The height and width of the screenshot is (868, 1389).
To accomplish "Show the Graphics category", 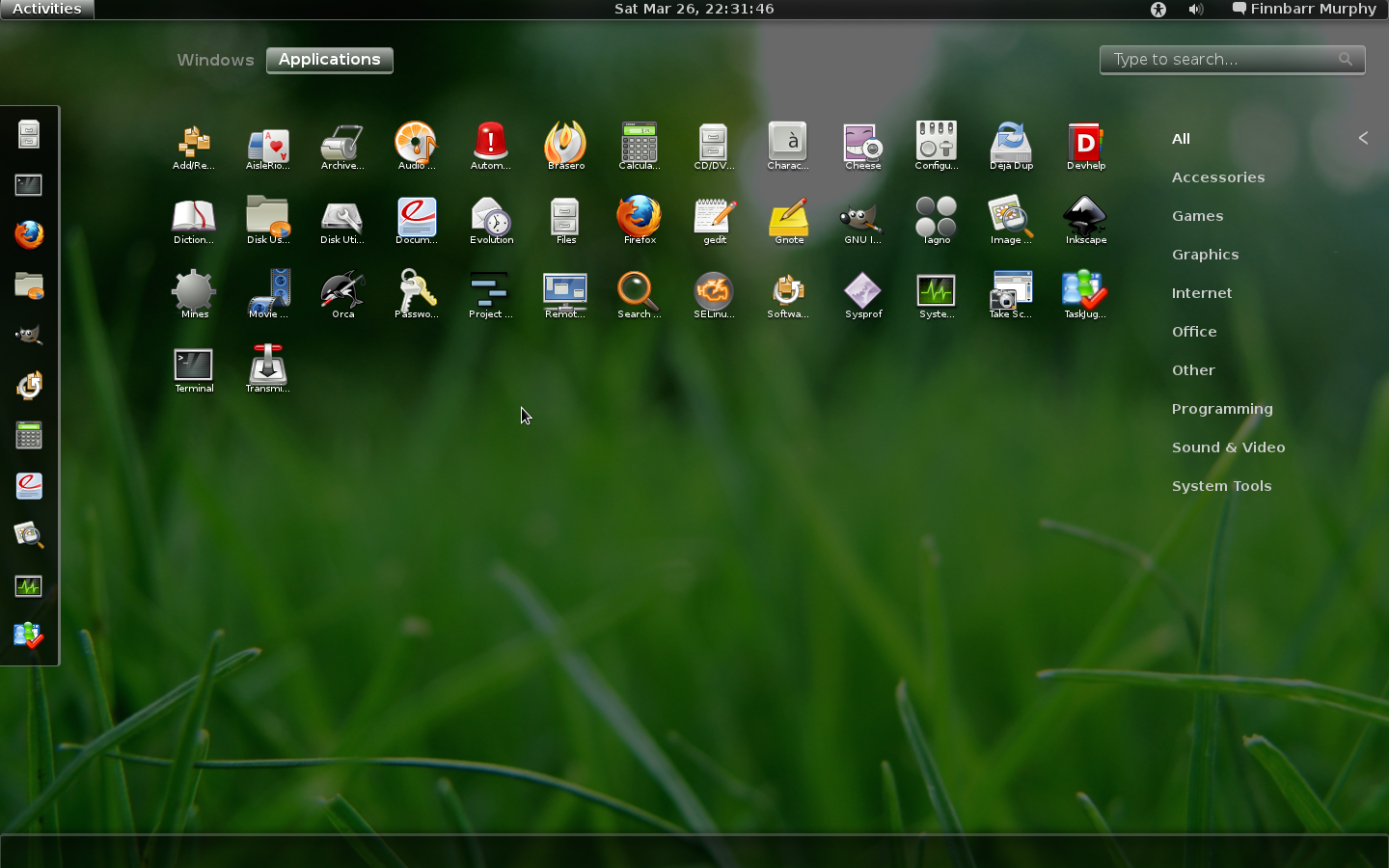I will 1205,255.
